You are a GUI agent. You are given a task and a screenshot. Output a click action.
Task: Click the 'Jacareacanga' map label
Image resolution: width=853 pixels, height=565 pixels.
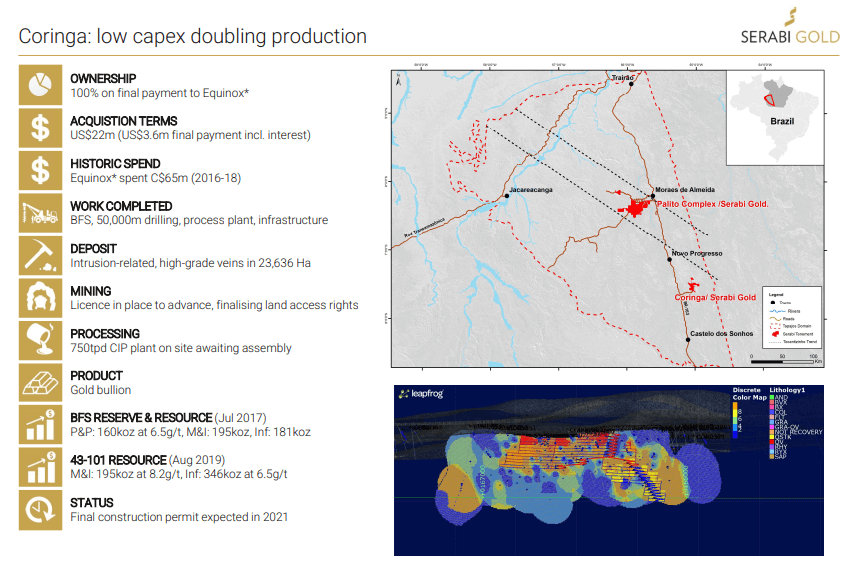pos(531,190)
